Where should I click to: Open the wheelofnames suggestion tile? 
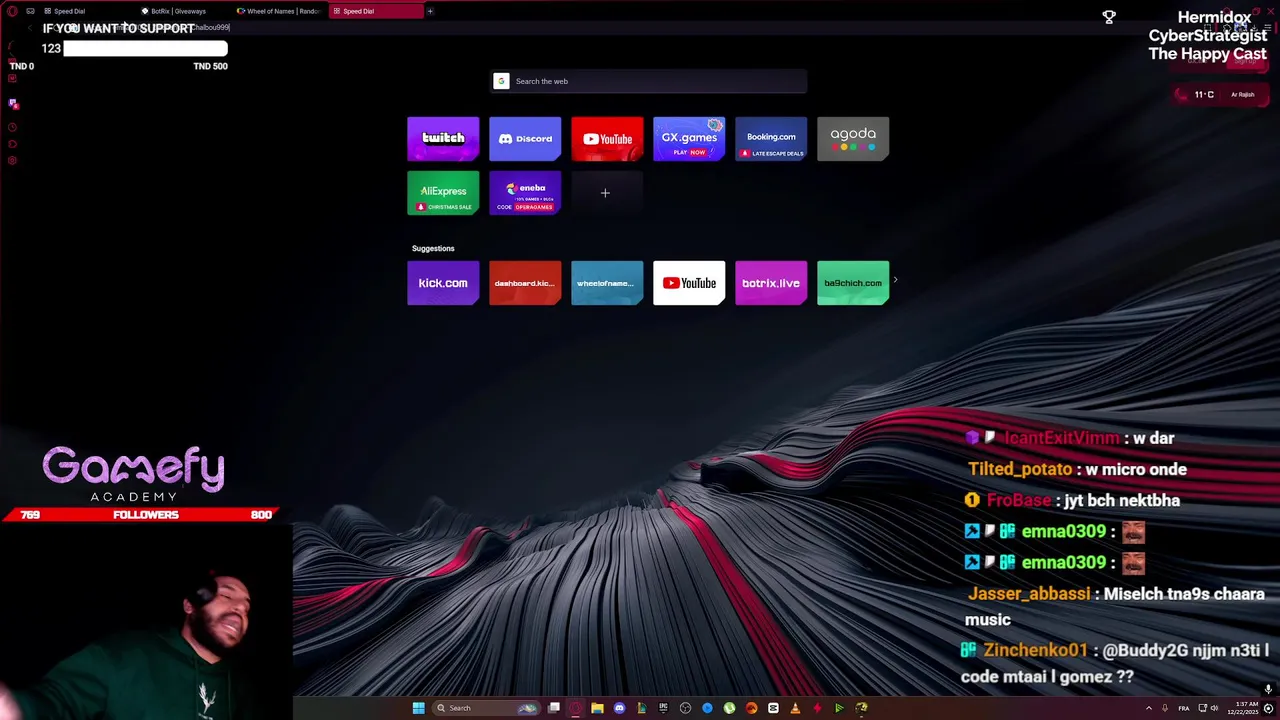pos(607,283)
